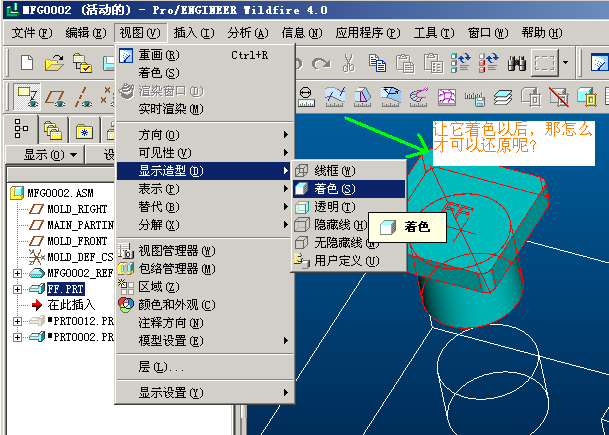Select 用户定义(U) user defined style
609x435 pixels.
tap(349, 261)
